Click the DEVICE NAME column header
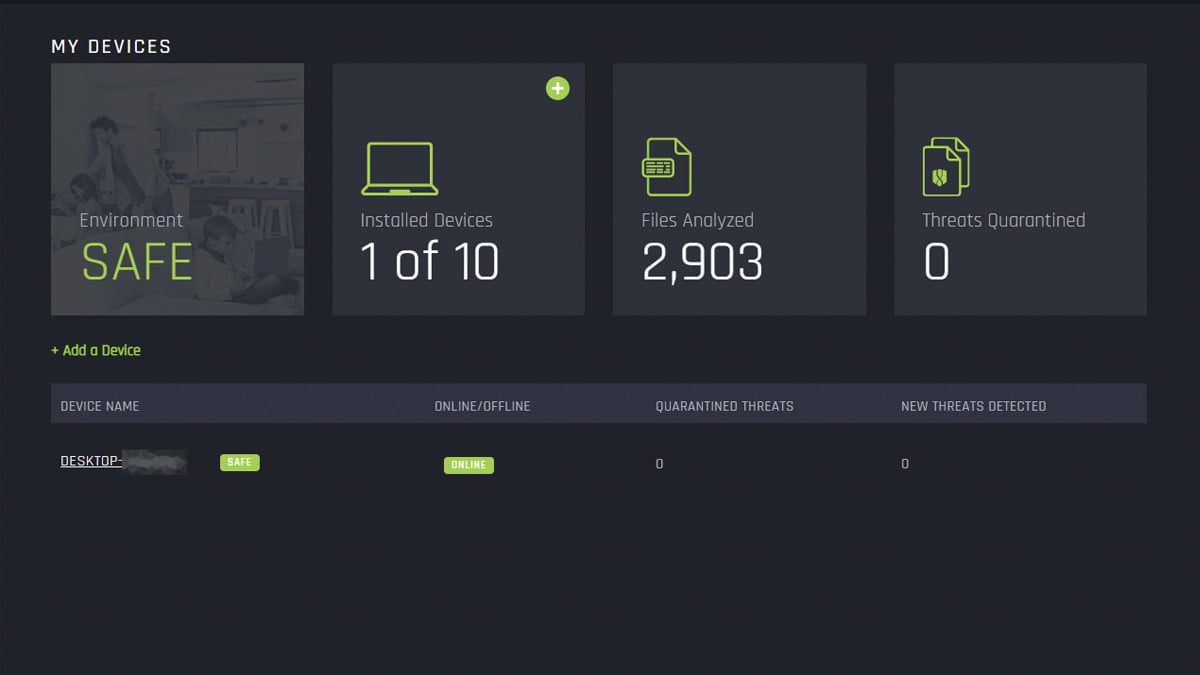1200x675 pixels. [99, 405]
